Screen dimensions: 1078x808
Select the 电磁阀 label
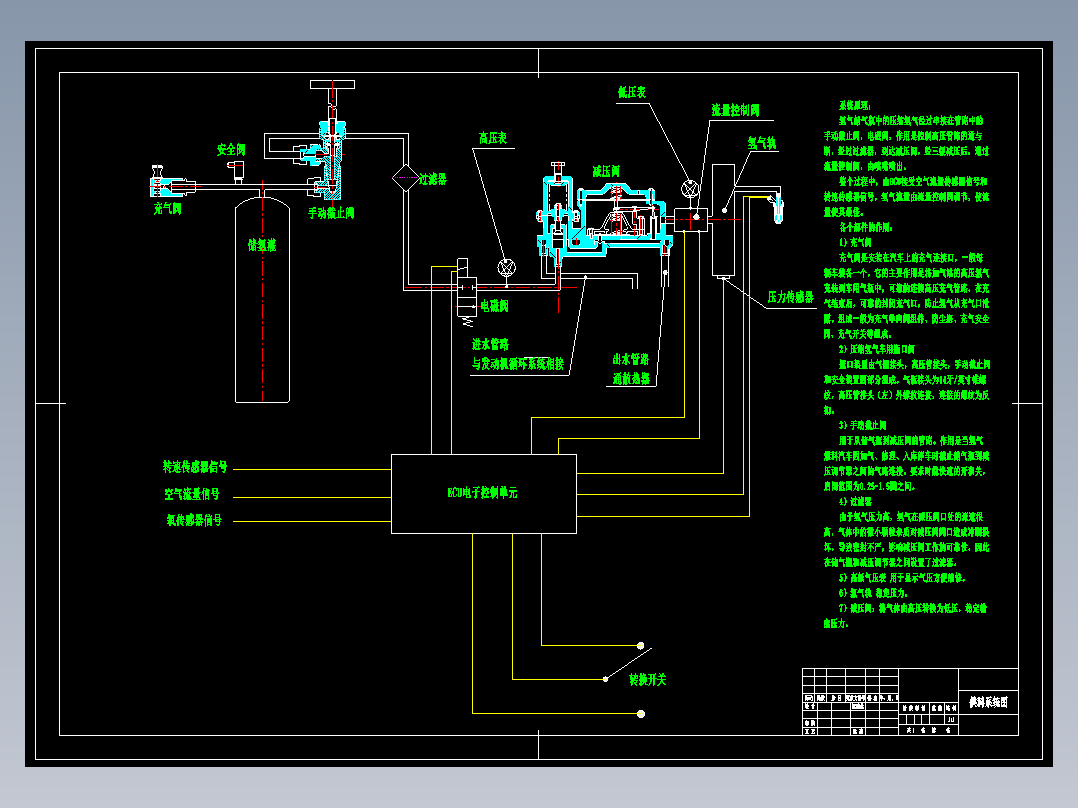click(x=494, y=306)
